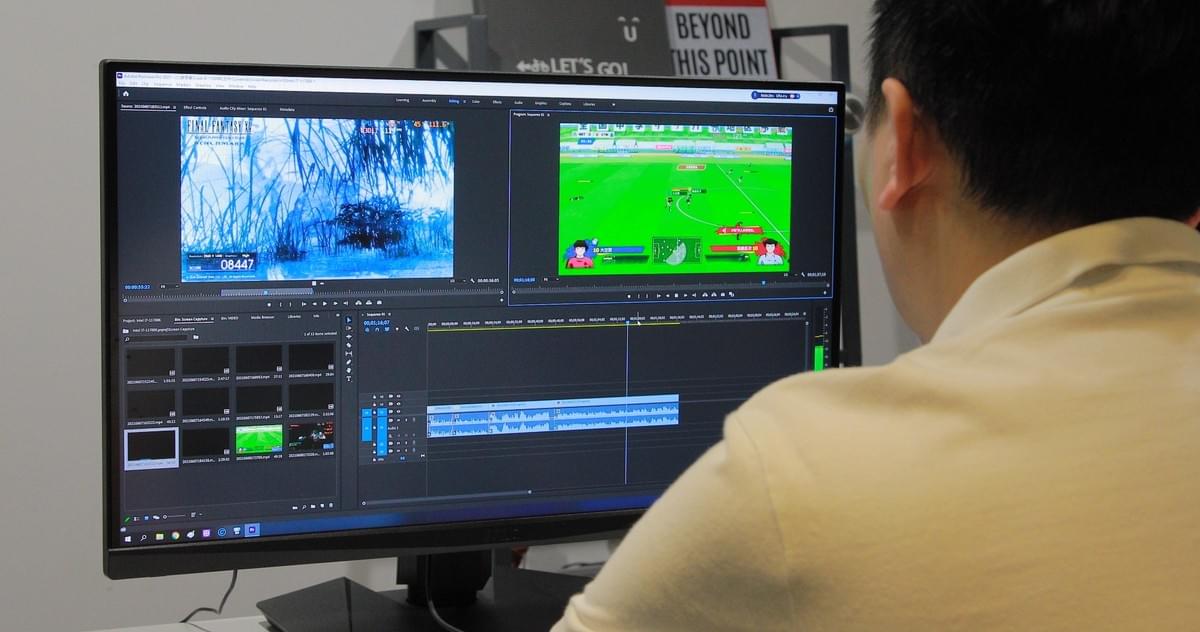Select the Slip tool
Viewport: 1200px width, 632px height.
tap(349, 354)
